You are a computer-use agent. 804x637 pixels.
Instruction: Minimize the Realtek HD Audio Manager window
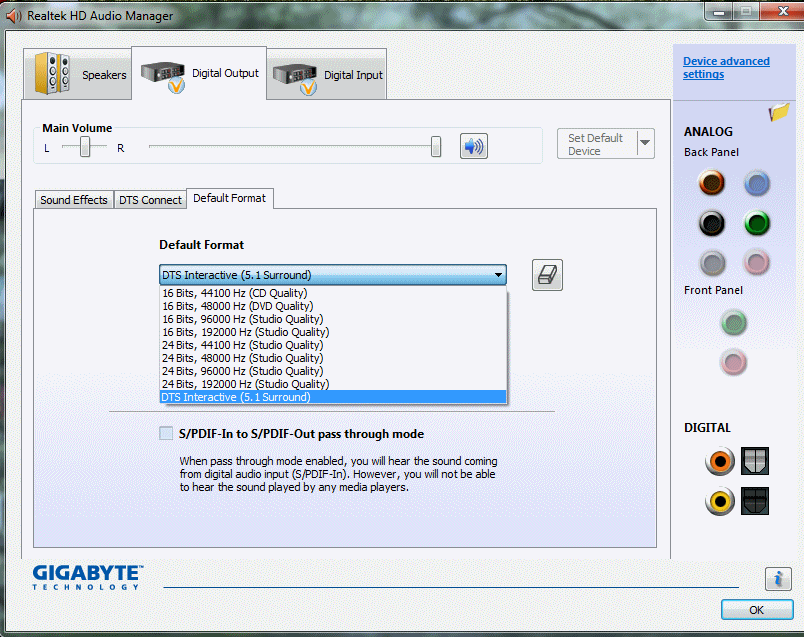coord(719,11)
